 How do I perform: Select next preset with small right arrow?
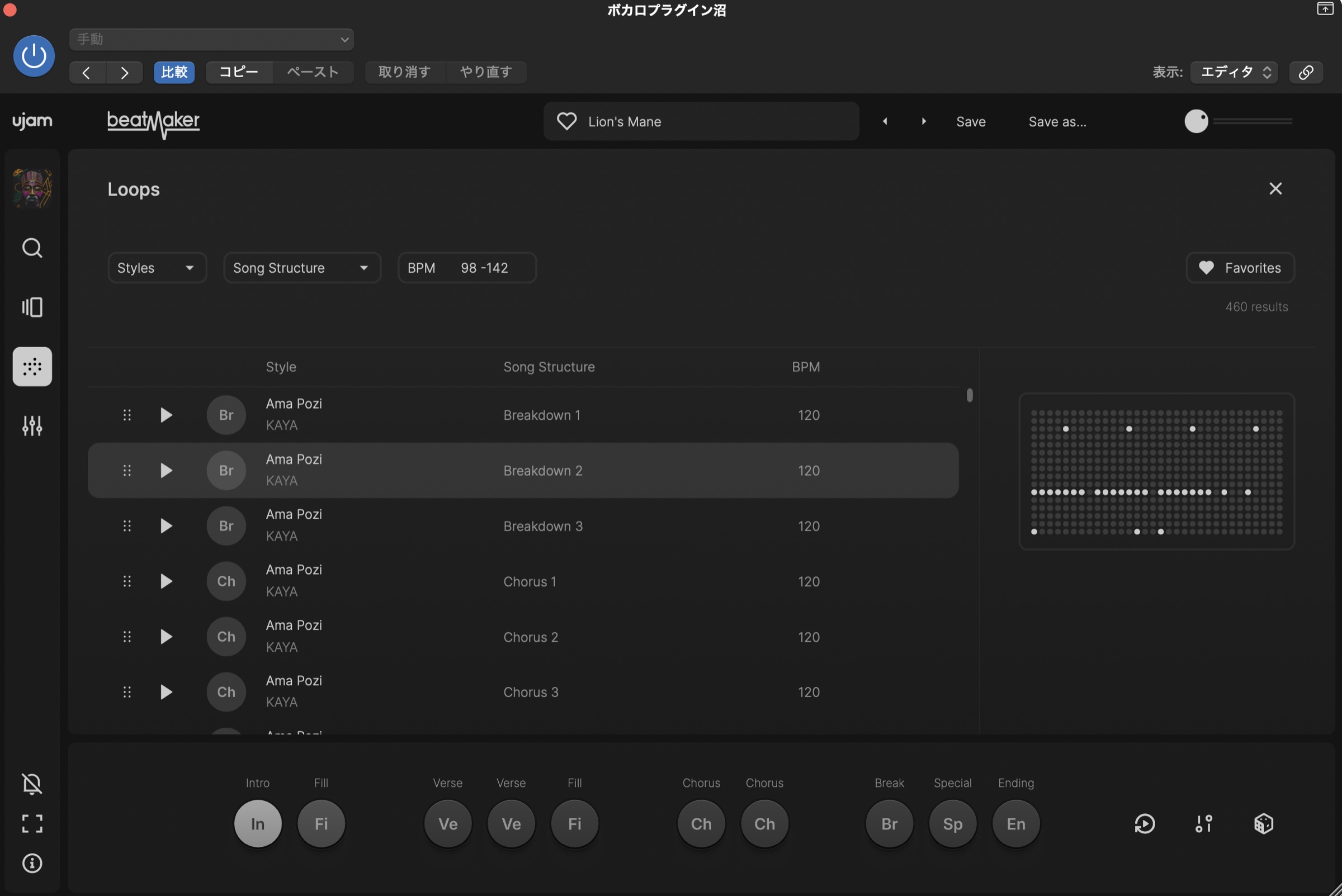tap(924, 121)
